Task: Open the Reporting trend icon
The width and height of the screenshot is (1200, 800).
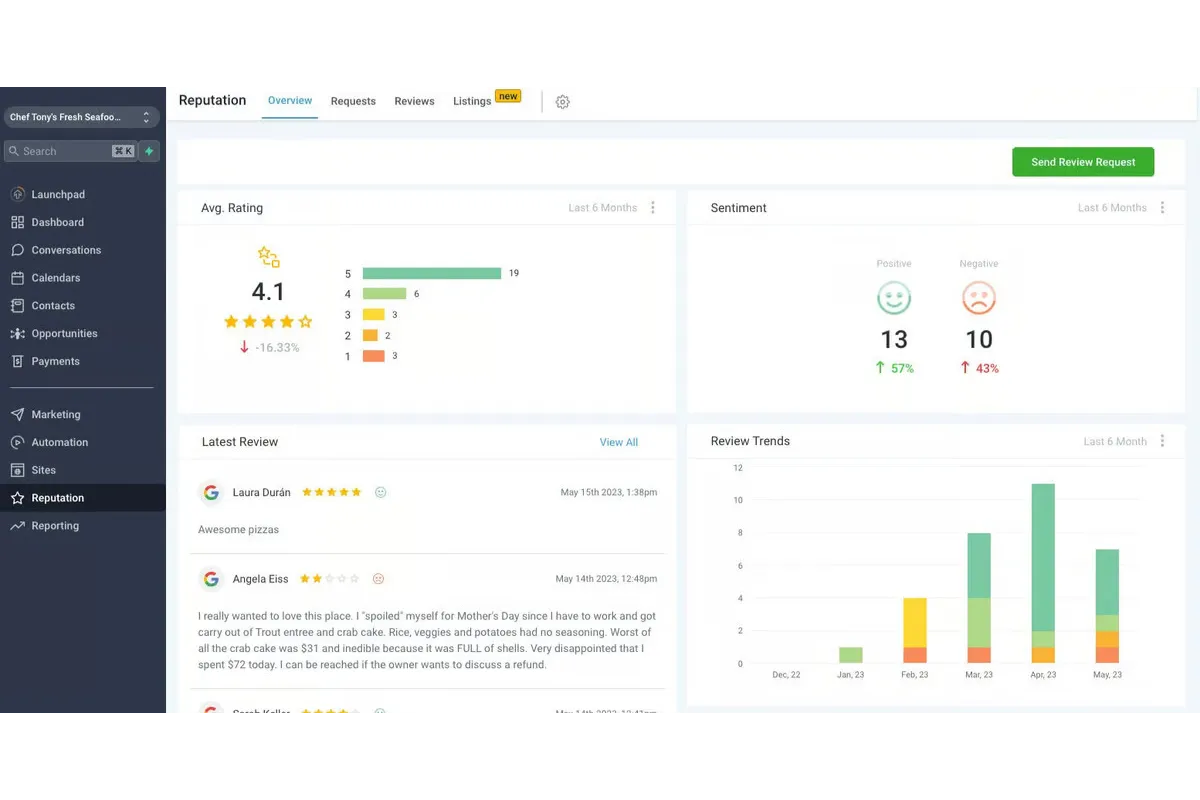Action: pos(18,526)
